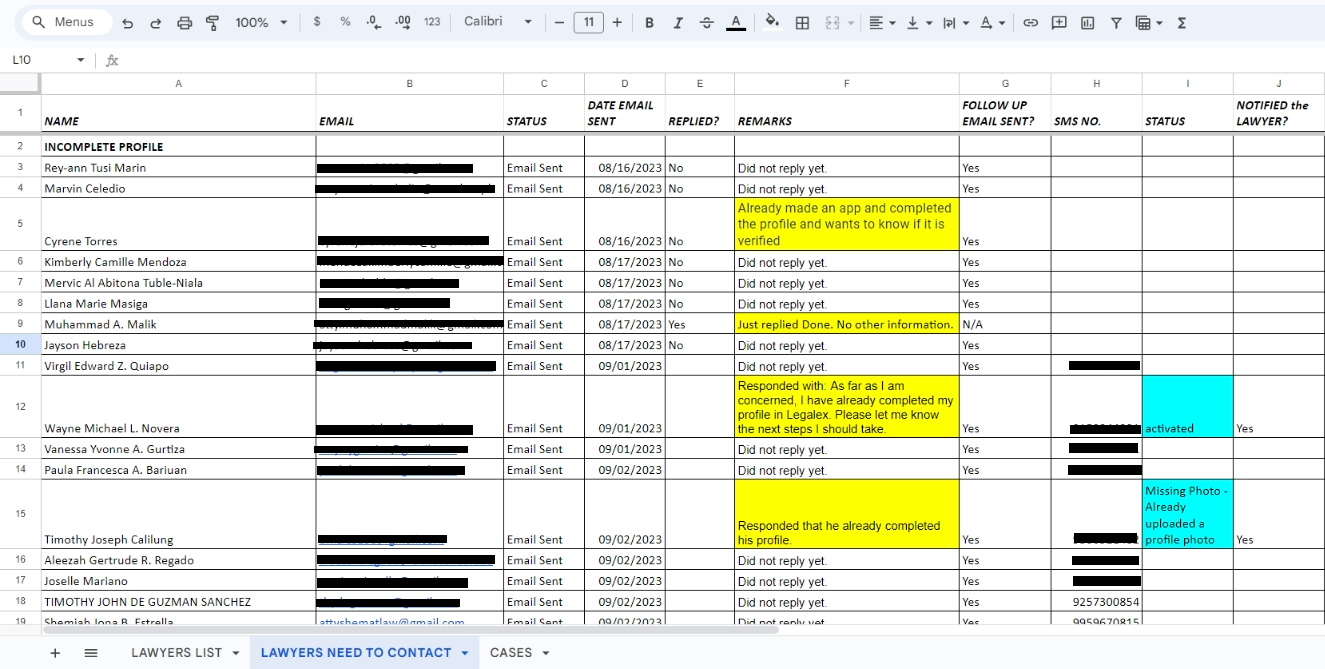Screen dimensions: 1325x669
Task: Increase font size with plus button
Action: [617, 22]
